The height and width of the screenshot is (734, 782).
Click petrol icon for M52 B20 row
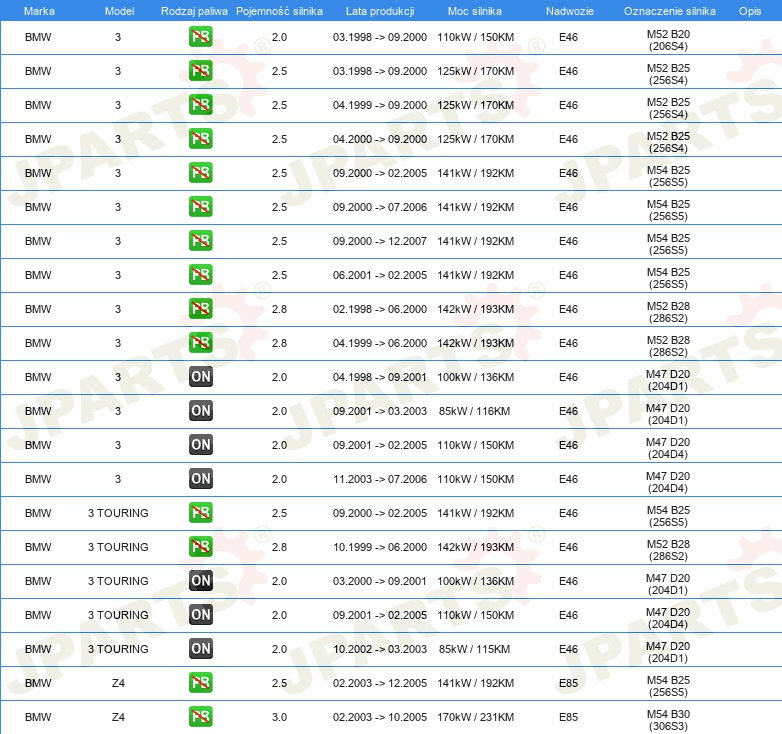pos(200,37)
